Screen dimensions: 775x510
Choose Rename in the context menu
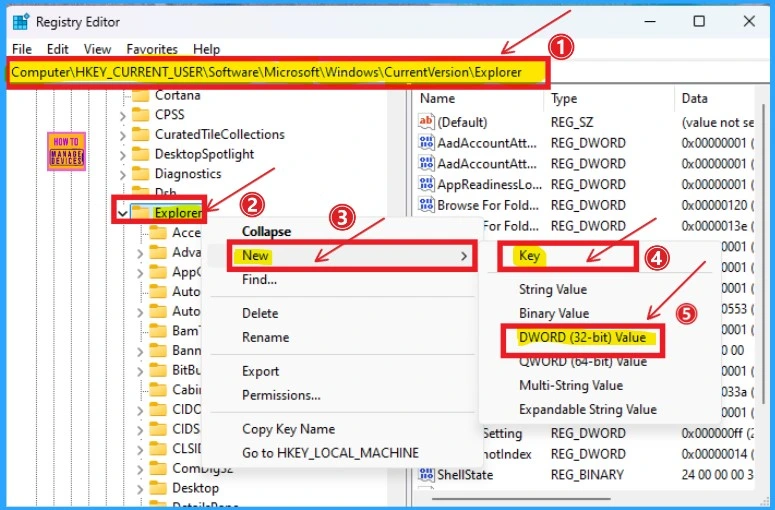click(x=265, y=338)
